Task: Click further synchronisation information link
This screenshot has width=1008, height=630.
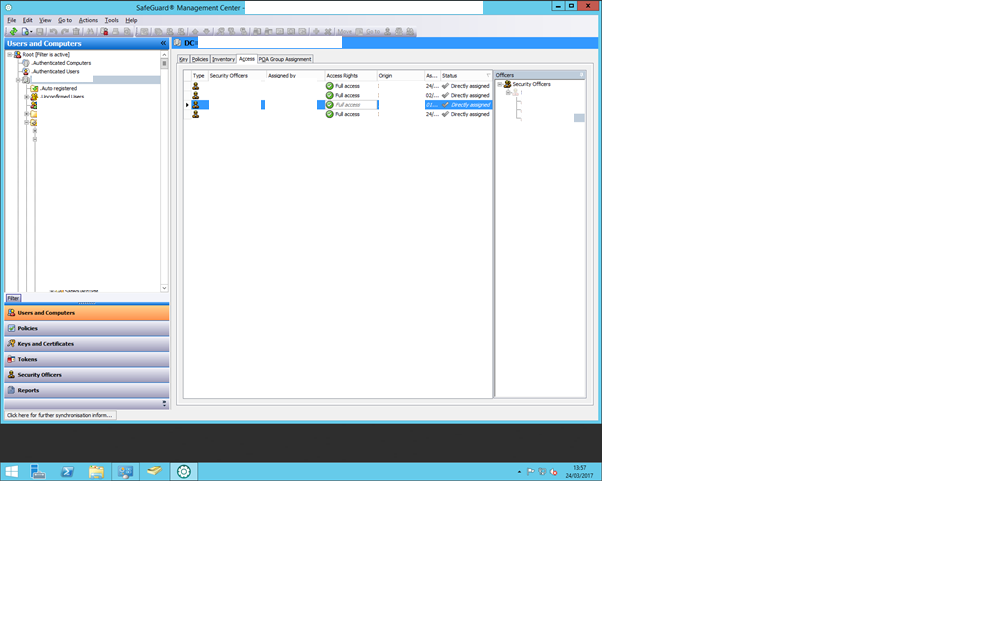Action: point(60,415)
